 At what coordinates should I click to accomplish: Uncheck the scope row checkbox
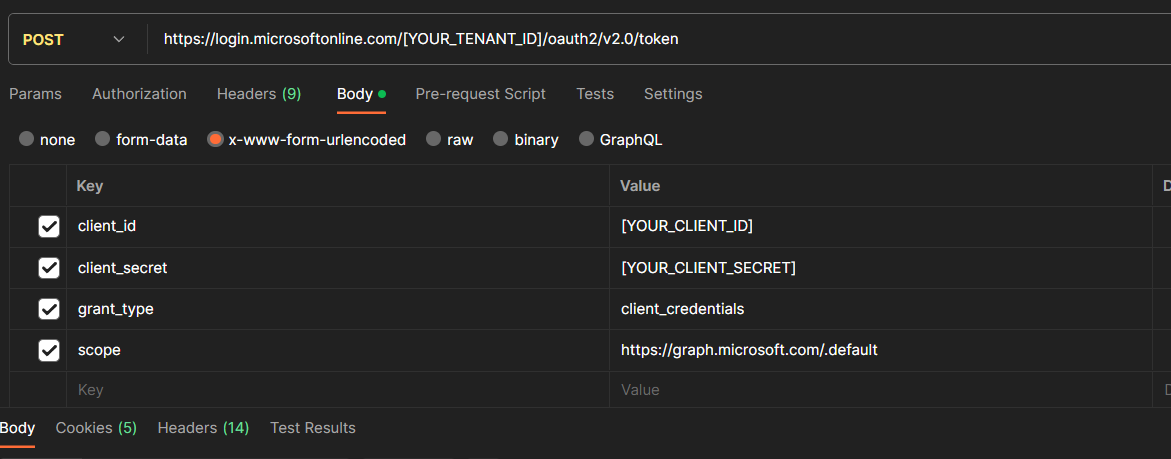coord(49,350)
